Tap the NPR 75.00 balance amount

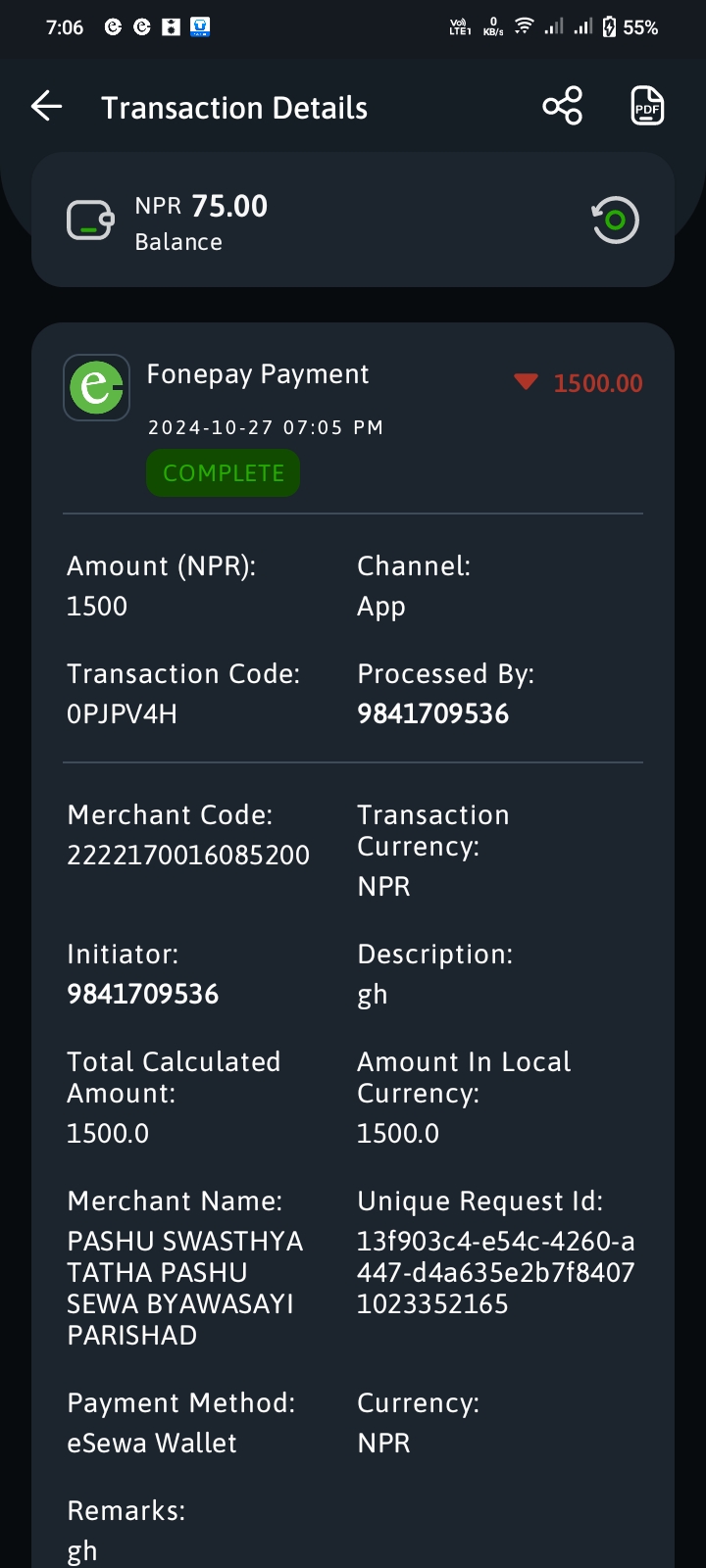[x=201, y=207]
